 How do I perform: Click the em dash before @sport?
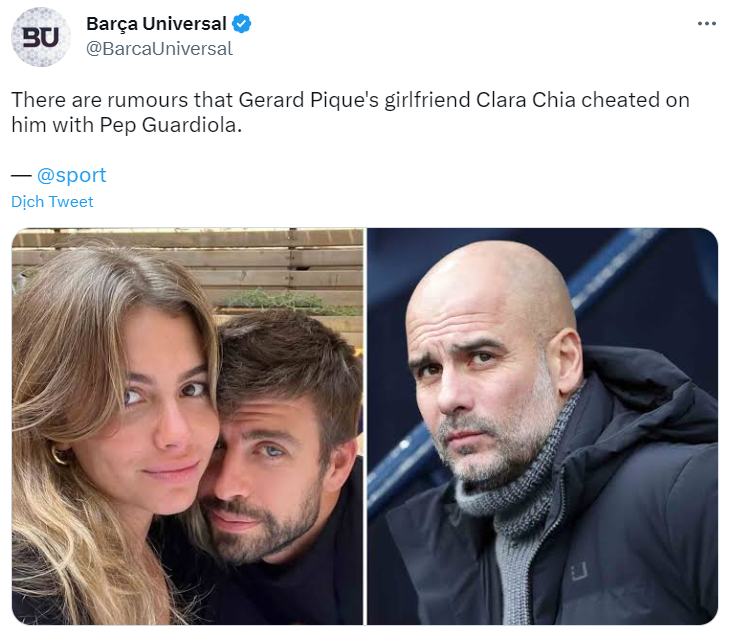click(21, 175)
